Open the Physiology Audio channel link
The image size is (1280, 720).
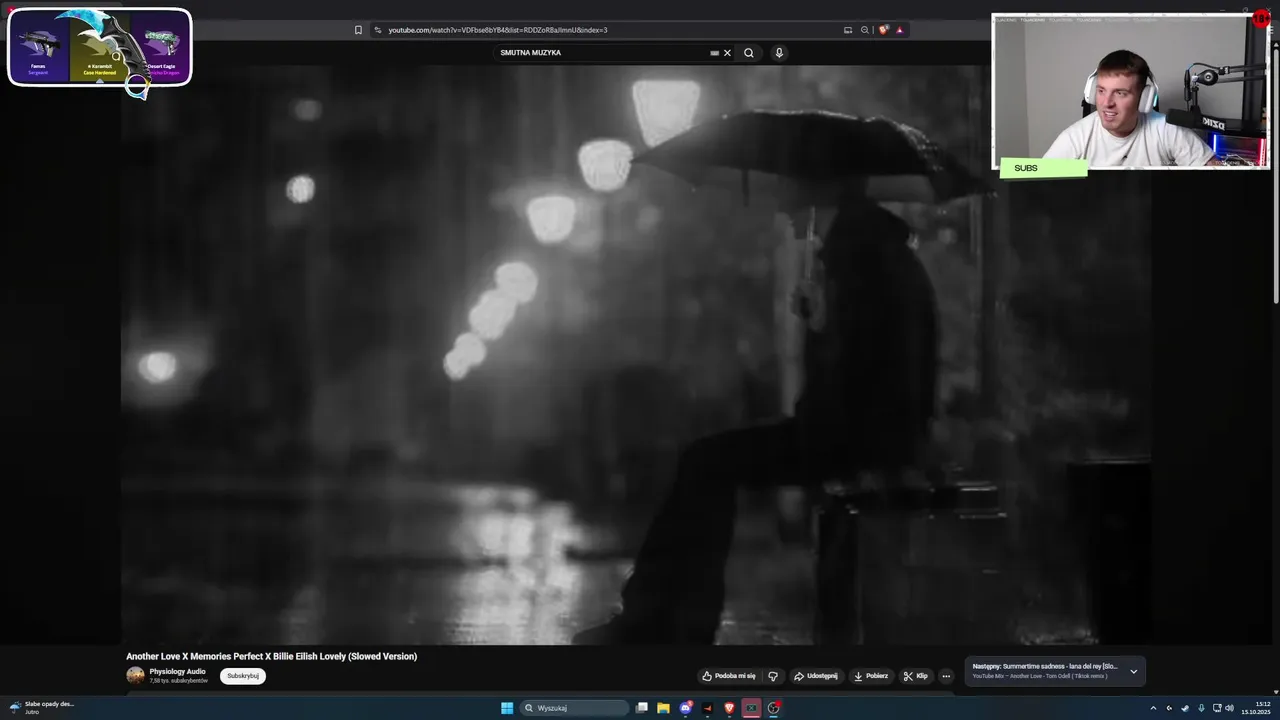(x=177, y=671)
